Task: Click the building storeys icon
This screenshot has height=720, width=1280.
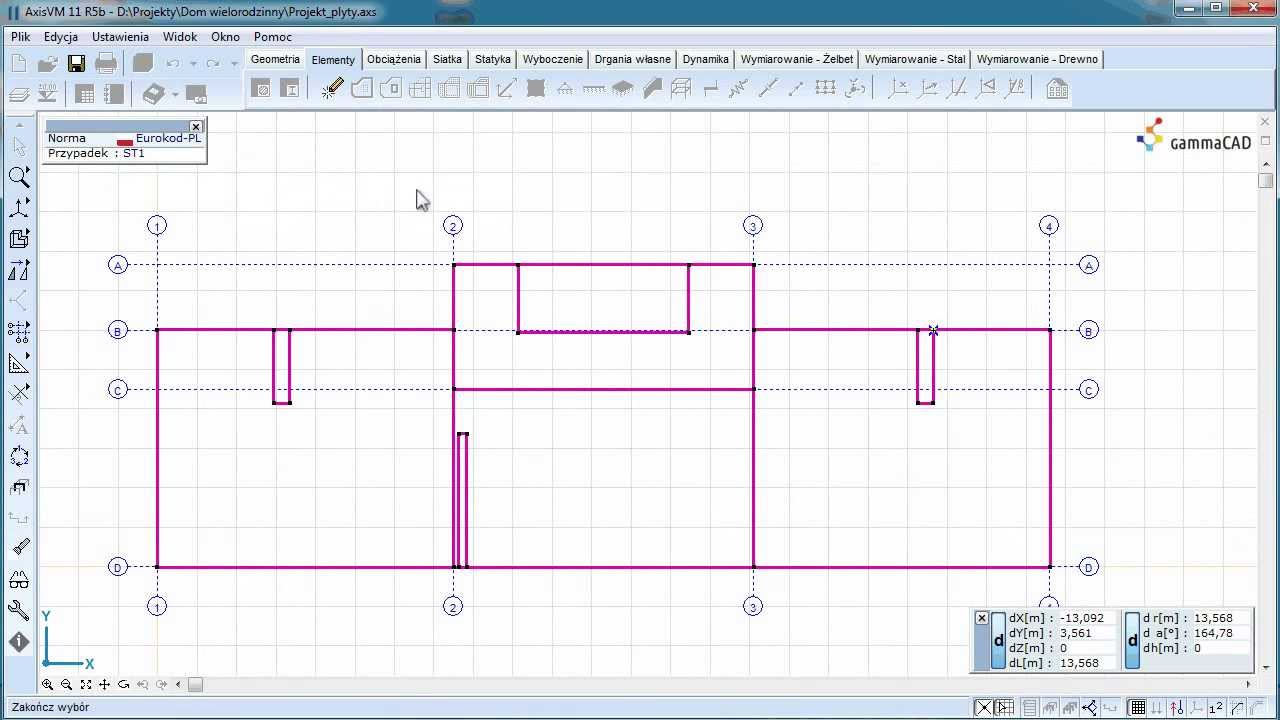Action: click(x=1057, y=89)
